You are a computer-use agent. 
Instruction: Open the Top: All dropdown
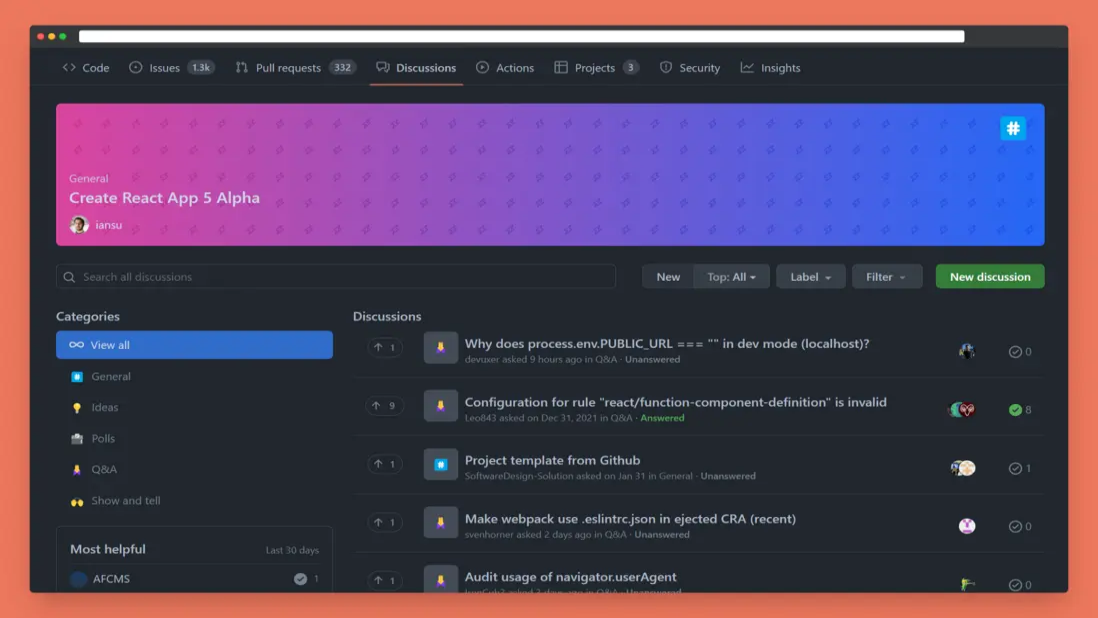(732, 277)
